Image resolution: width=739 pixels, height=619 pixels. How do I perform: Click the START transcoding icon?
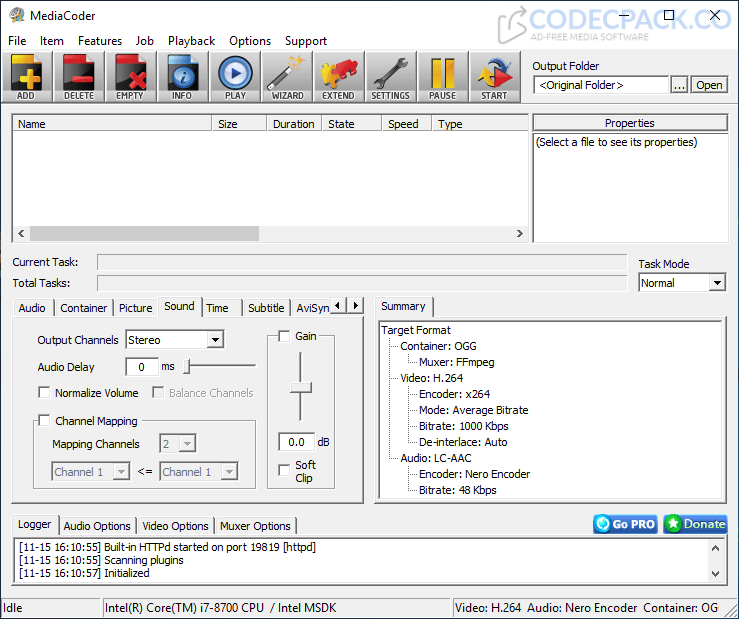coord(494,77)
